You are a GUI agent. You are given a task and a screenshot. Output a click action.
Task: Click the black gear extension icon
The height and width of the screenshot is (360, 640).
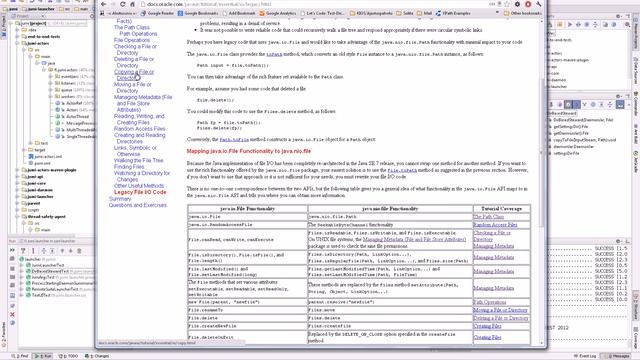[518, 4]
